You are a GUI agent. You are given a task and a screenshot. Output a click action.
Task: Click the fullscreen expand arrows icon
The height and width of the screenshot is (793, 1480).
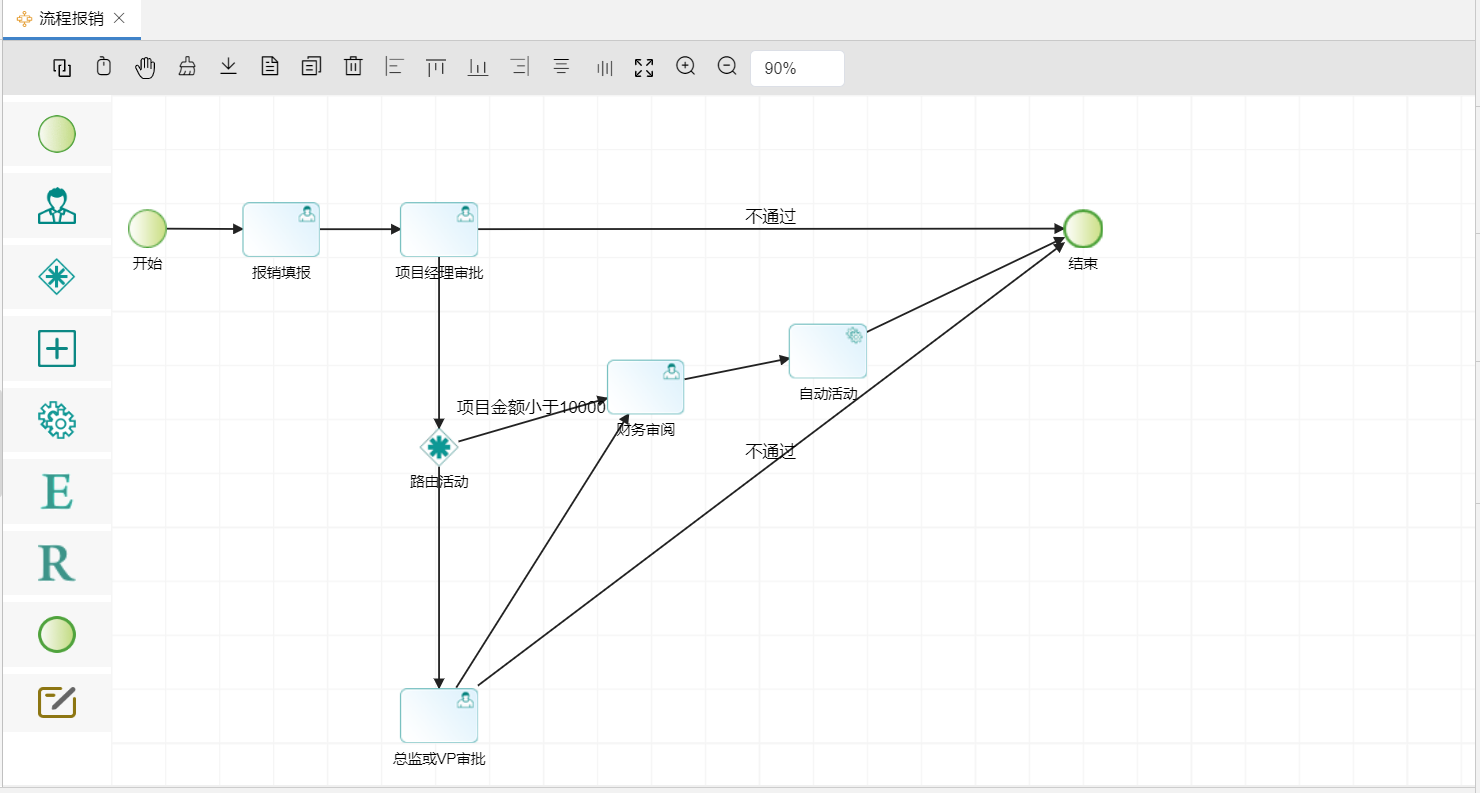[x=644, y=68]
